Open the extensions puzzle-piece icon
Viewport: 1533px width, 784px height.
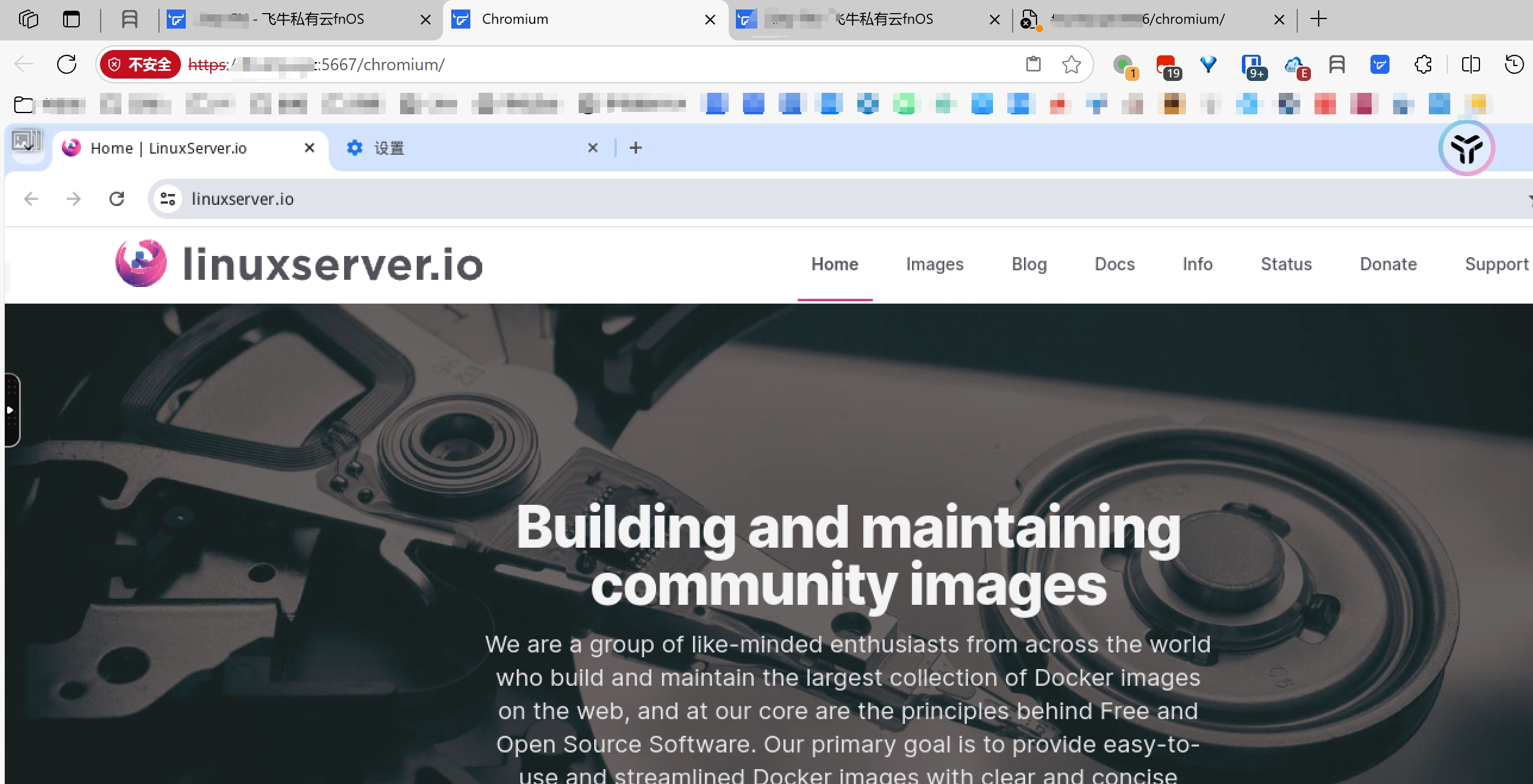tap(1423, 64)
